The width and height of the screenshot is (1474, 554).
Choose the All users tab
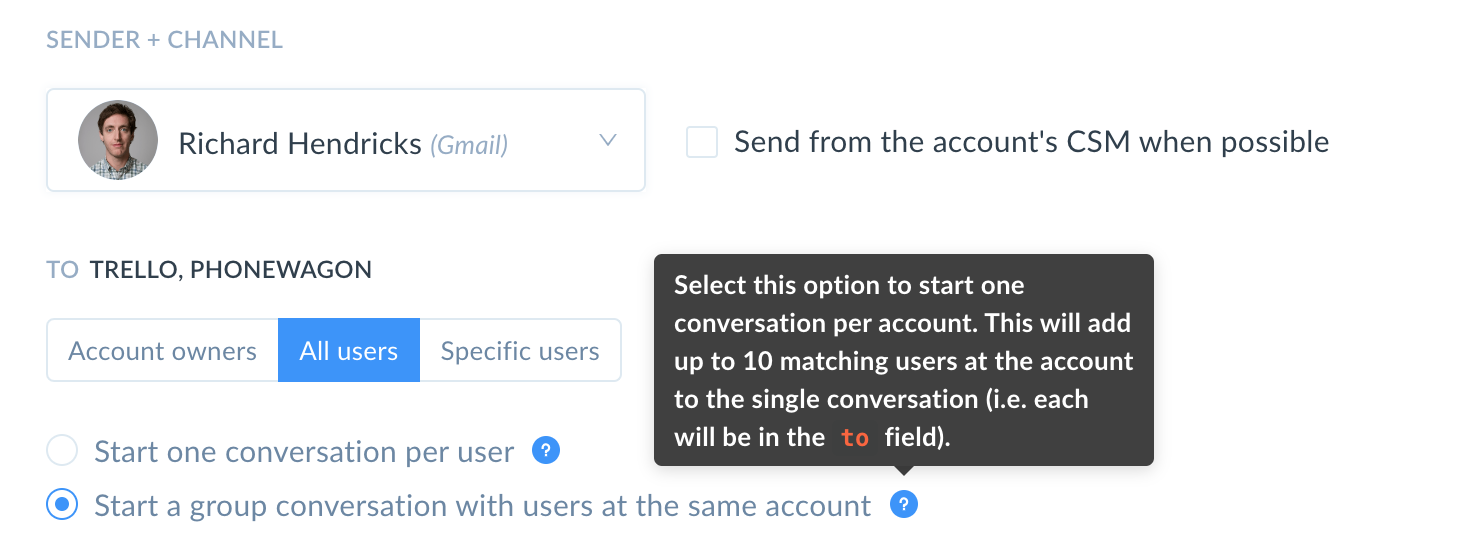(349, 351)
